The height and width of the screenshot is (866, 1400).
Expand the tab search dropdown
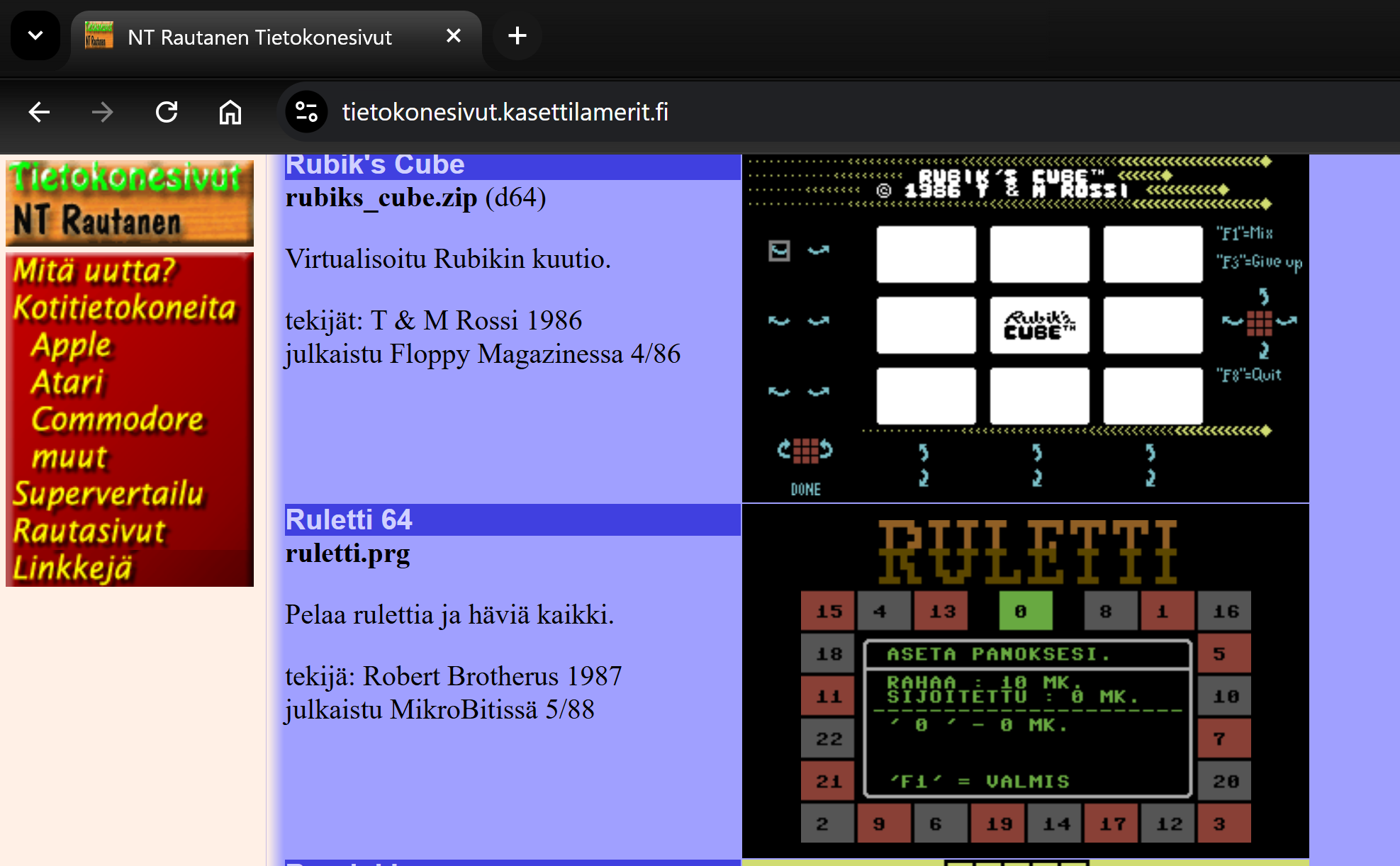tap(35, 35)
